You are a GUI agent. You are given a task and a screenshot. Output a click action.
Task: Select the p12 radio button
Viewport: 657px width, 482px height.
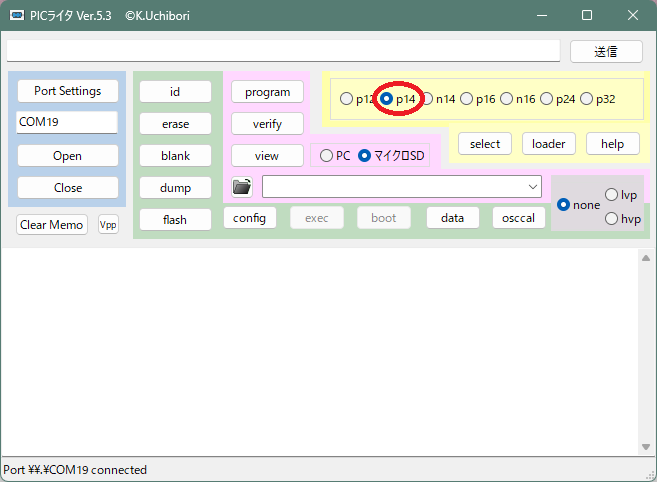(346, 99)
